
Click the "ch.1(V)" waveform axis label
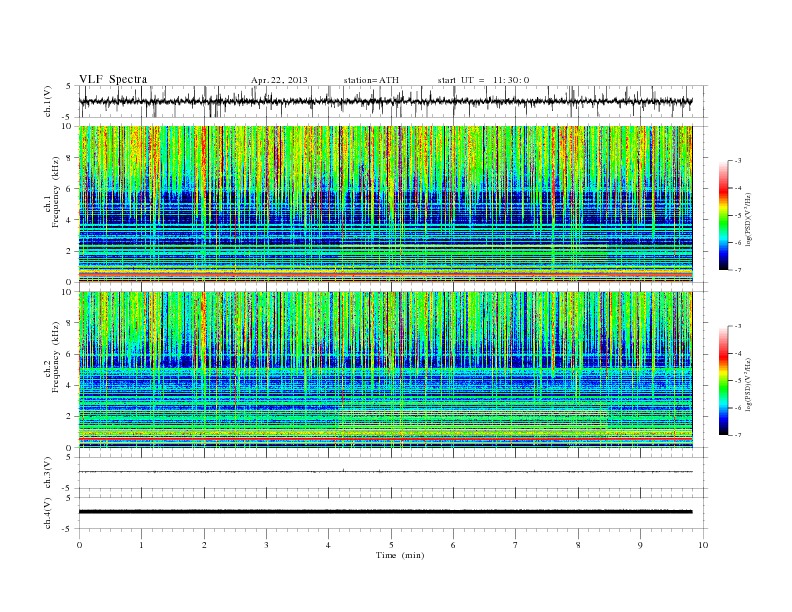tap(48, 101)
